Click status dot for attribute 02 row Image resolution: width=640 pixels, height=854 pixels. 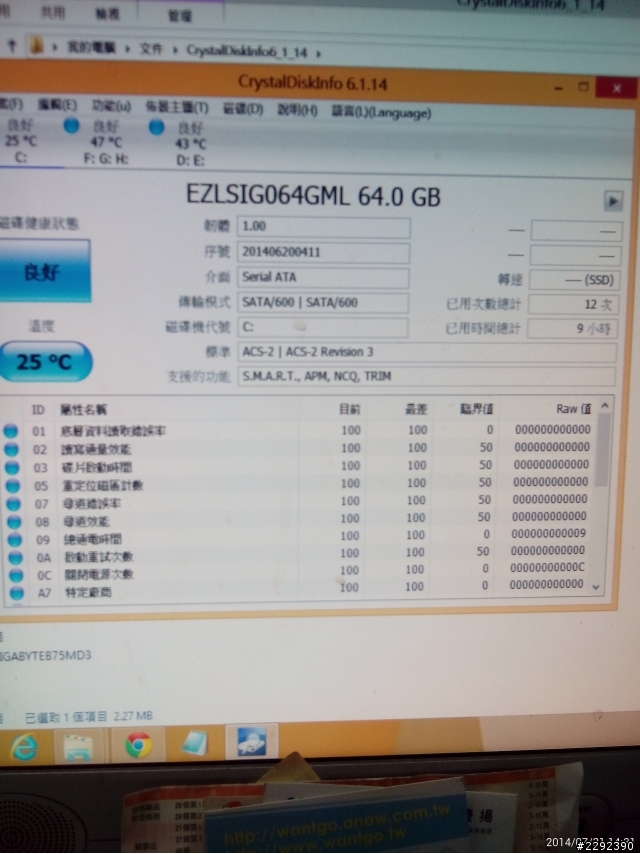11,449
